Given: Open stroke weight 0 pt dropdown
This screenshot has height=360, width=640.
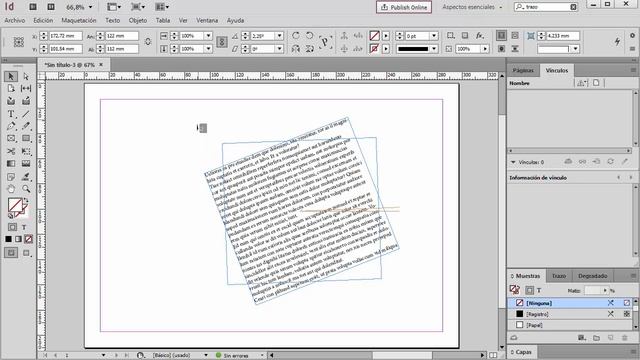Looking at the screenshot, I should tap(434, 36).
